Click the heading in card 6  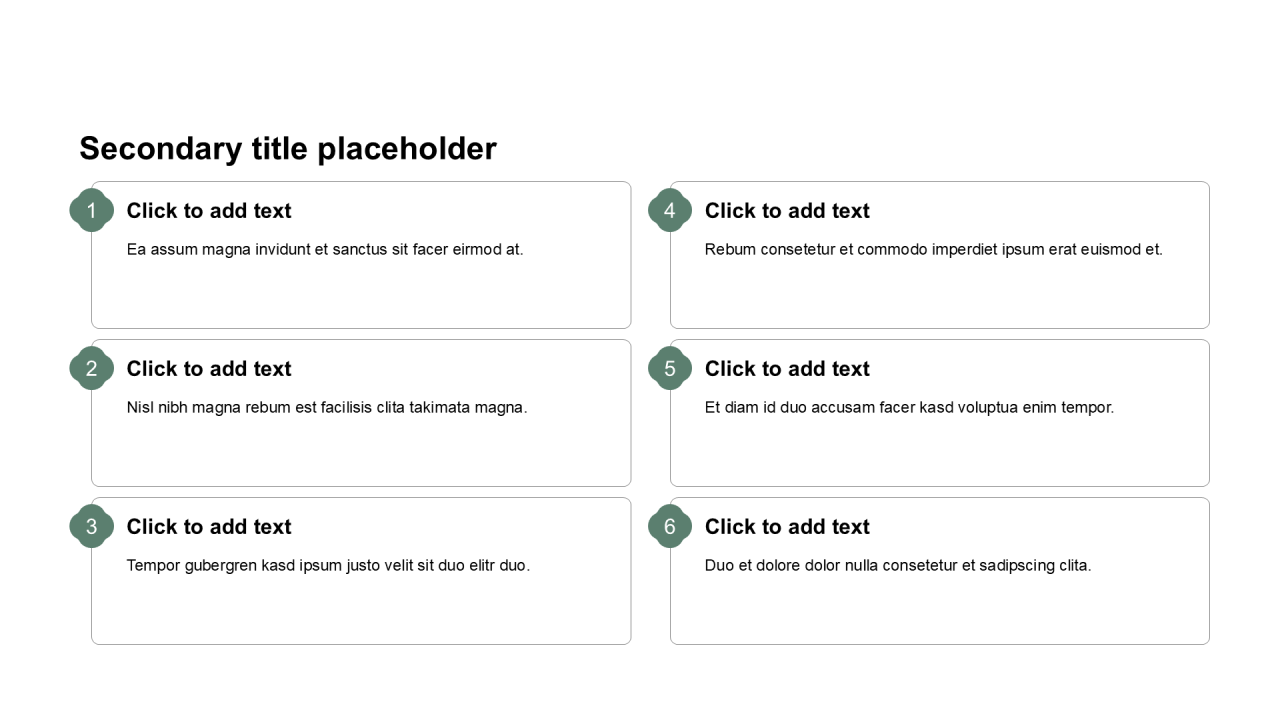click(787, 527)
